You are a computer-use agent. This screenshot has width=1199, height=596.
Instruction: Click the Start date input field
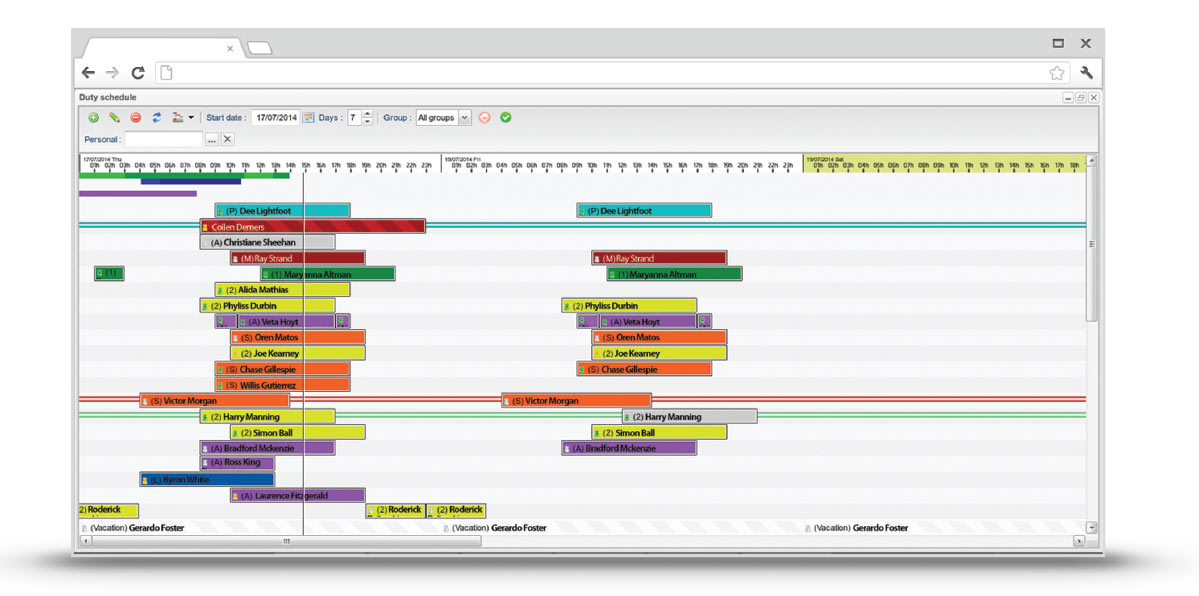pos(275,118)
